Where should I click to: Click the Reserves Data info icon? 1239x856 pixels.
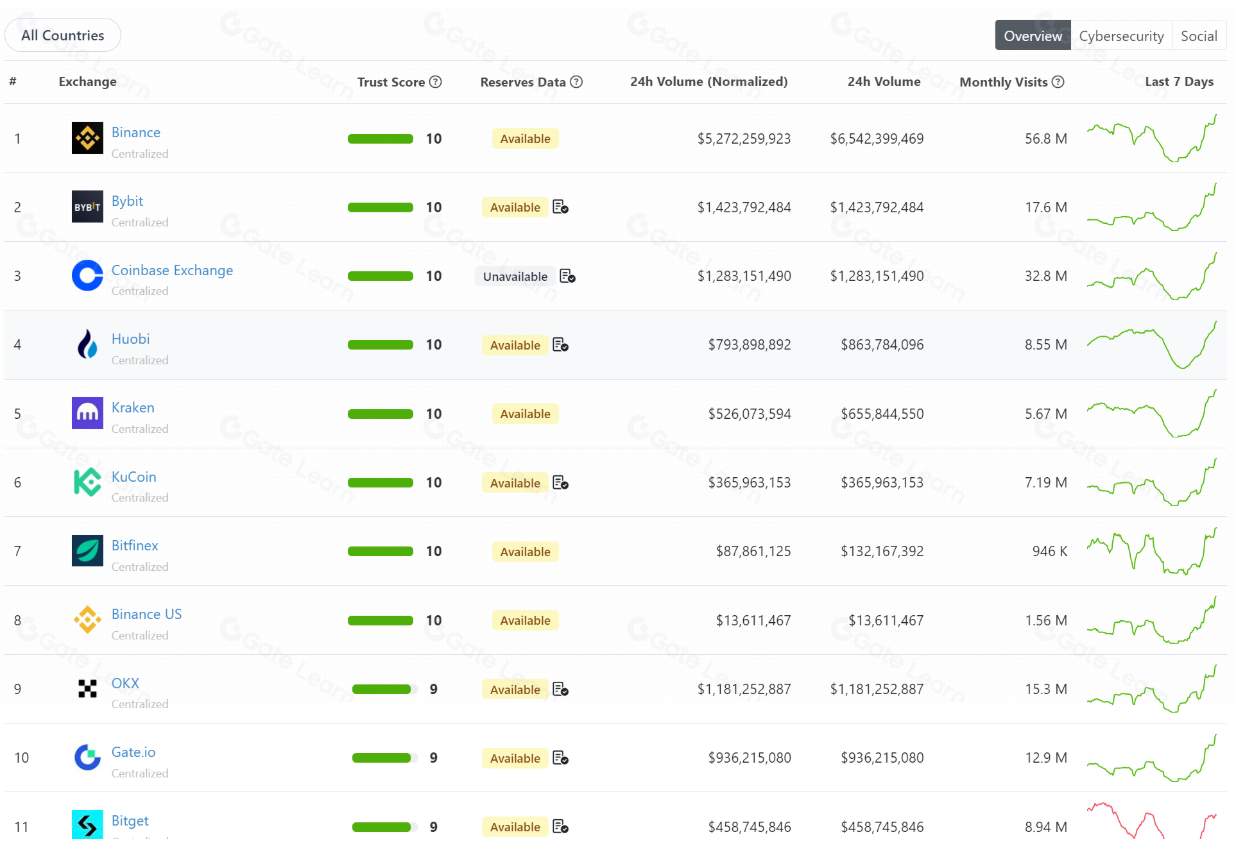(x=576, y=82)
